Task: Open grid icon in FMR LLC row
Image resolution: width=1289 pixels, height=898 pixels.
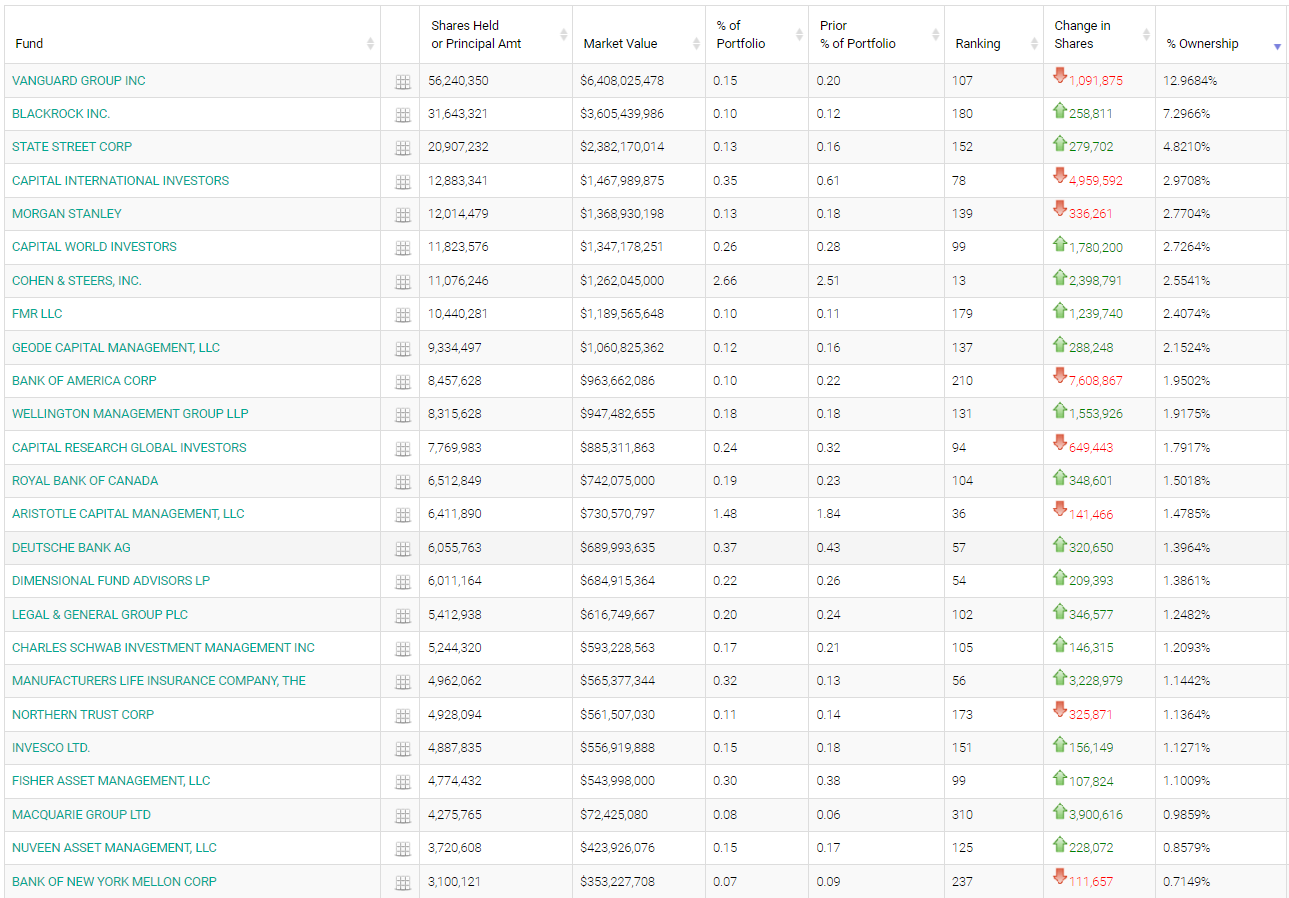Action: pos(403,315)
